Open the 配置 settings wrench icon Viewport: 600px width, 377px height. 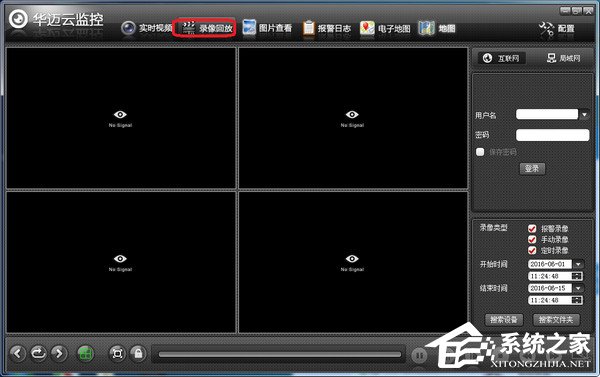point(546,29)
